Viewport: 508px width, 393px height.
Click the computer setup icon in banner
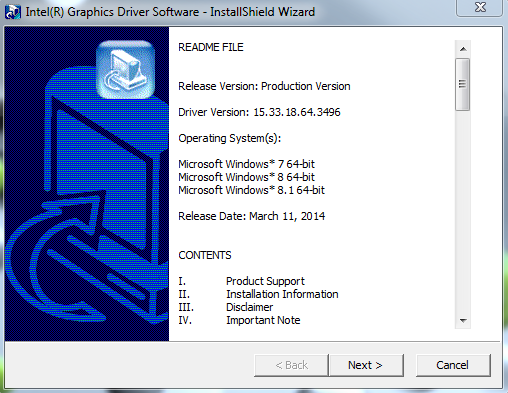coord(125,70)
